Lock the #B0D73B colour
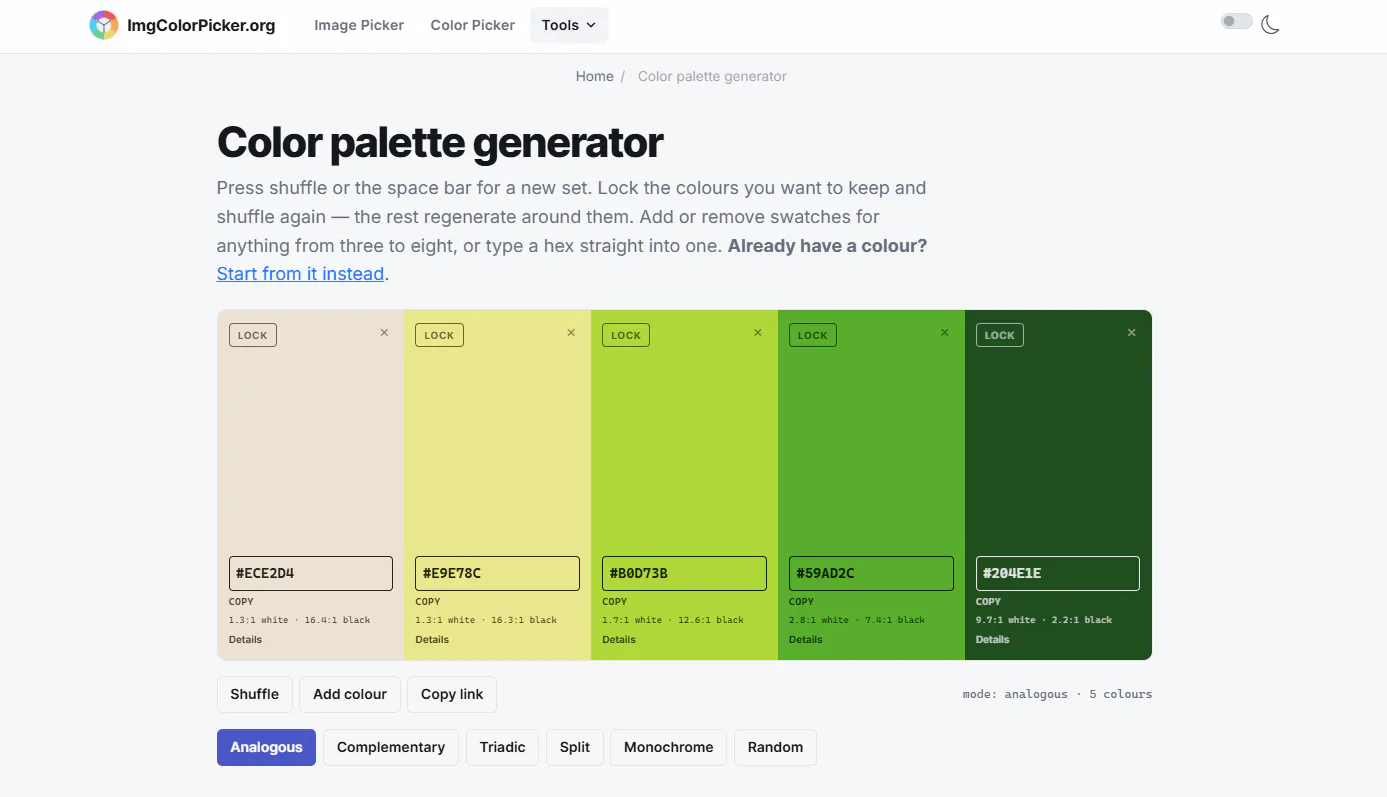Viewport: 1387px width, 797px height. [x=626, y=335]
